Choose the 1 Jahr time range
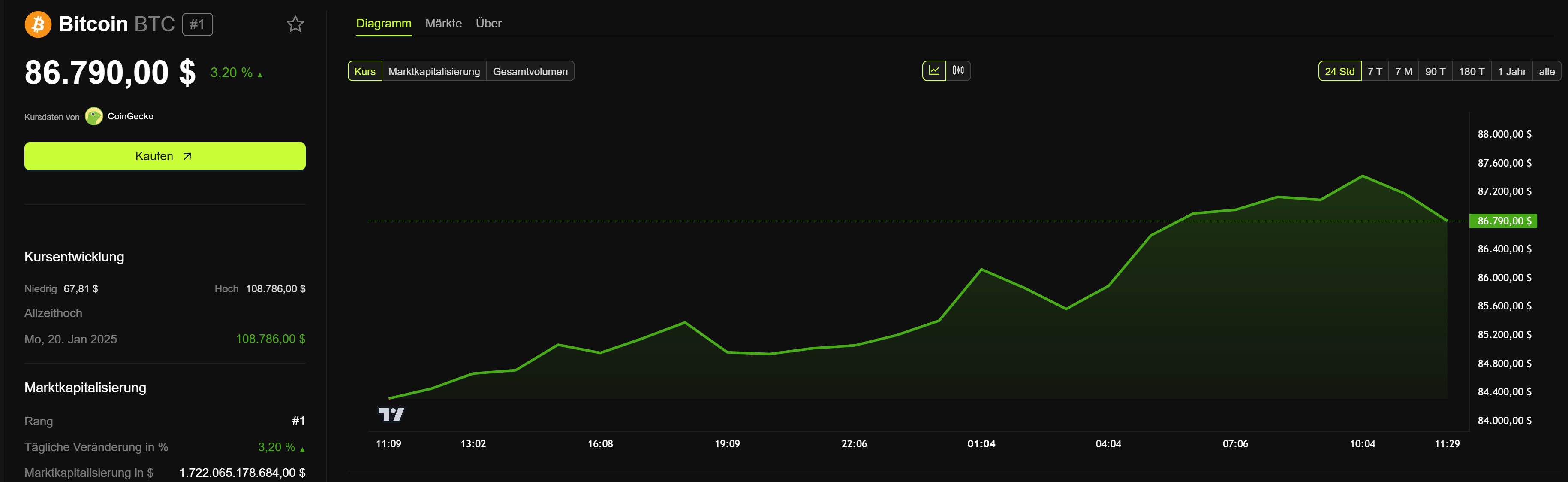The image size is (1568, 482). point(1511,71)
